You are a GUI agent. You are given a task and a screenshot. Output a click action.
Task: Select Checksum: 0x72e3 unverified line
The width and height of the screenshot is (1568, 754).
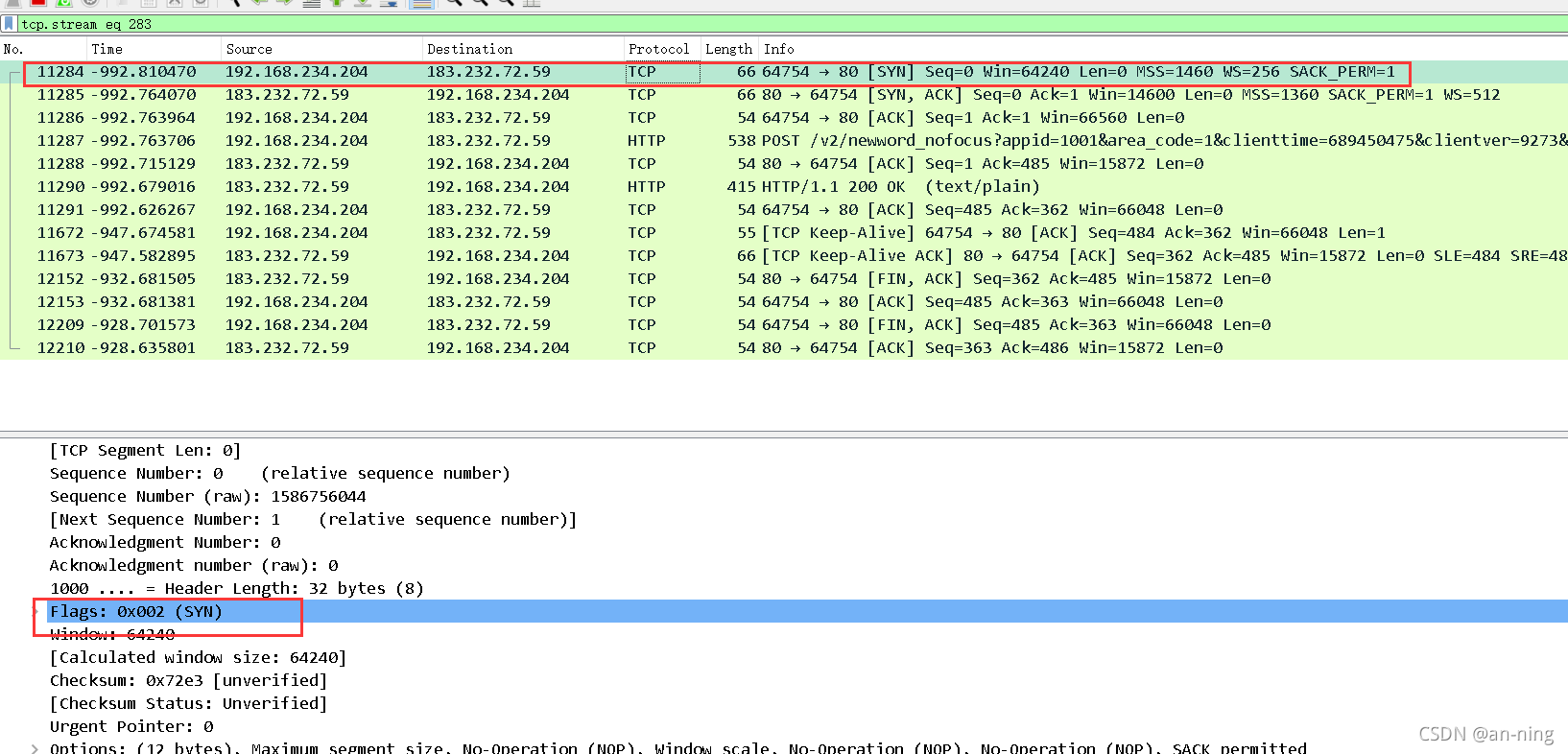point(188,680)
